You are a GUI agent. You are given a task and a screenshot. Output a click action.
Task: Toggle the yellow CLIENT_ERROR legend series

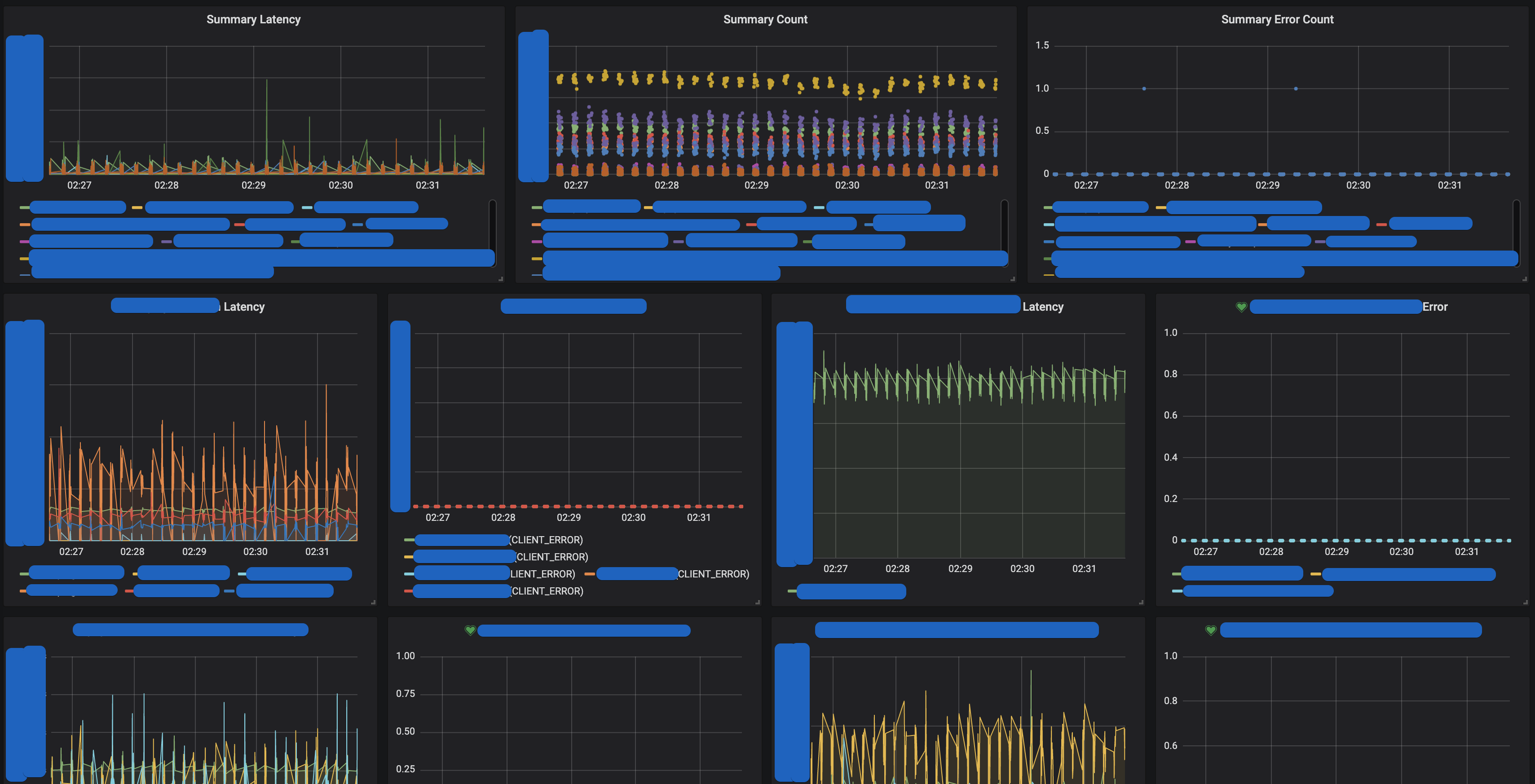point(552,557)
